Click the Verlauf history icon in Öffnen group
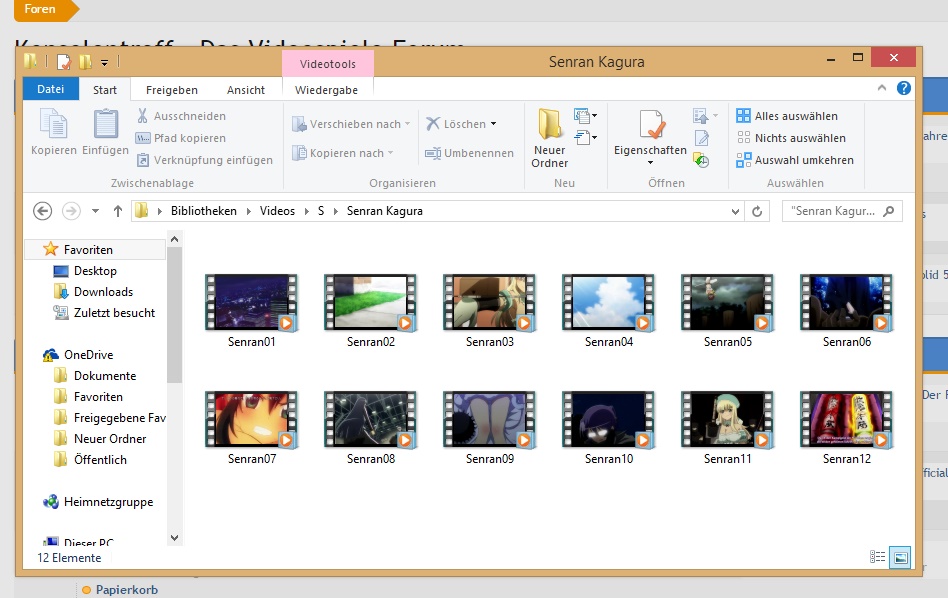 (x=701, y=160)
